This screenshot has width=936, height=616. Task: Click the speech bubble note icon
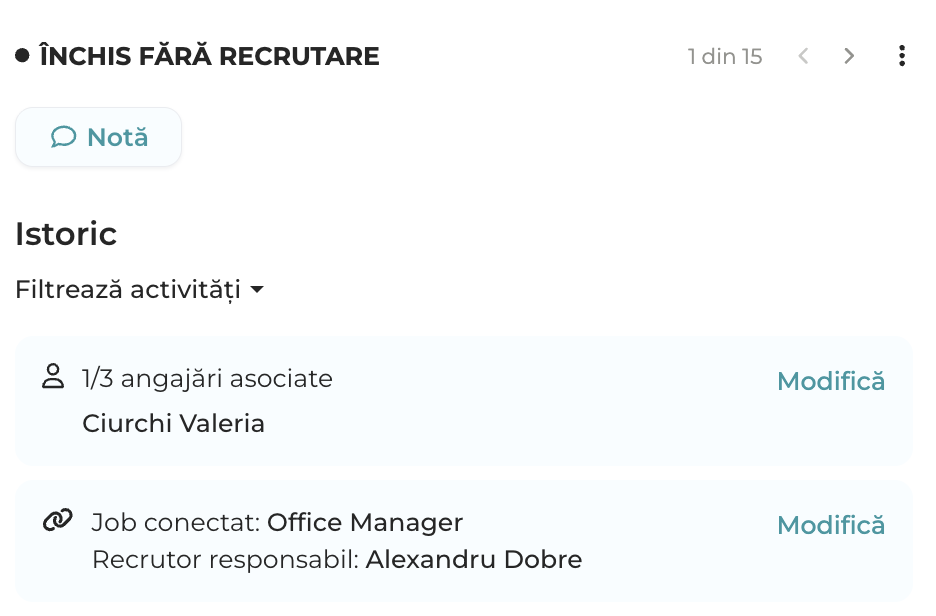pyautogui.click(x=63, y=137)
